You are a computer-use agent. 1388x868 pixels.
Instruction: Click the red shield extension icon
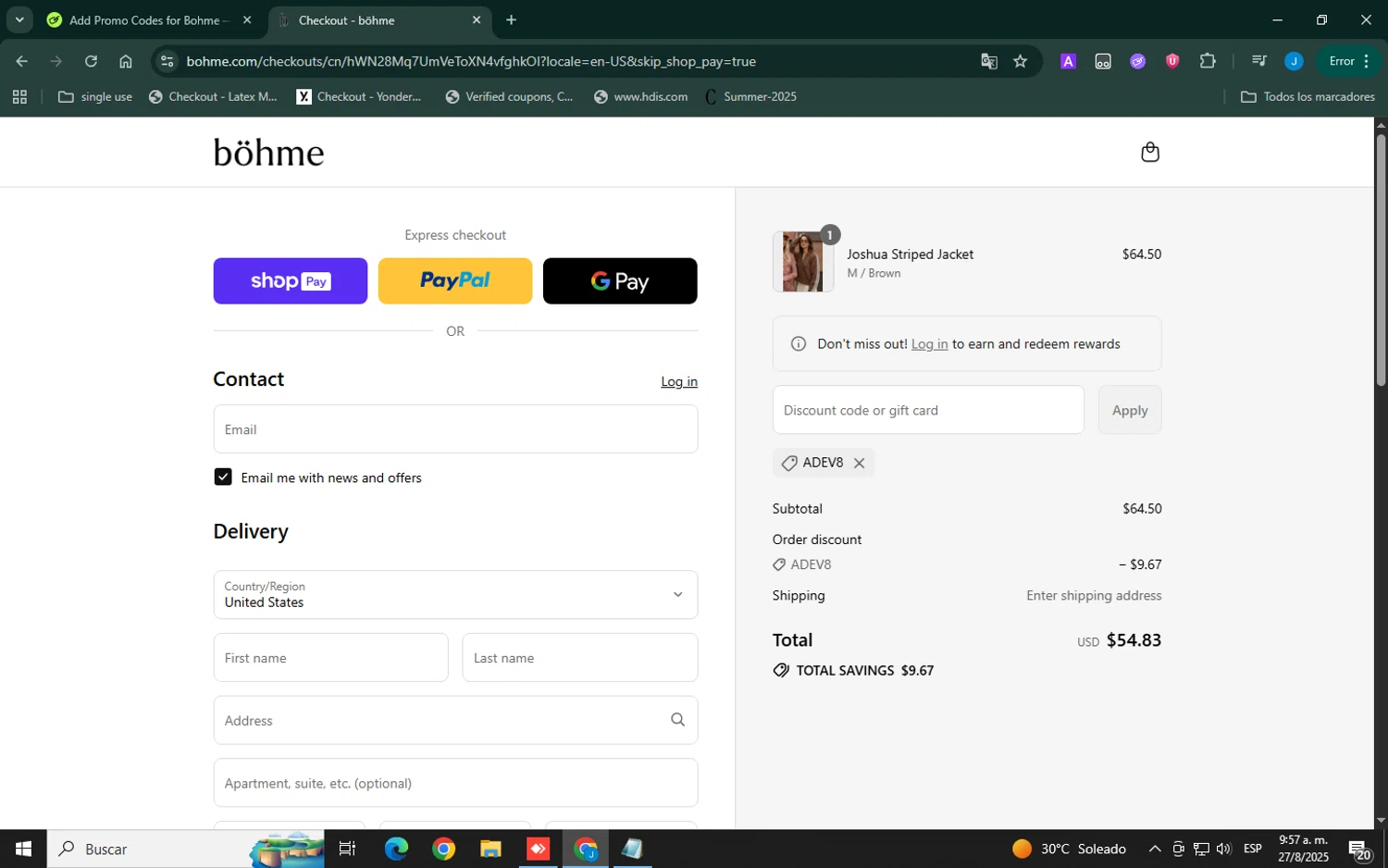tap(1172, 61)
